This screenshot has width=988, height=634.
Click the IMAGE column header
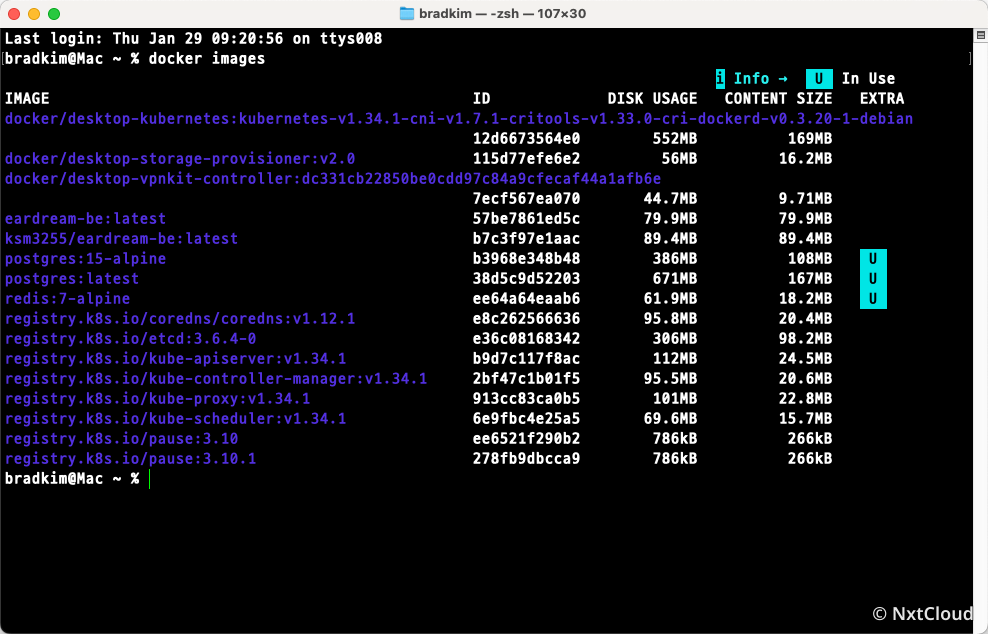click(x=27, y=98)
